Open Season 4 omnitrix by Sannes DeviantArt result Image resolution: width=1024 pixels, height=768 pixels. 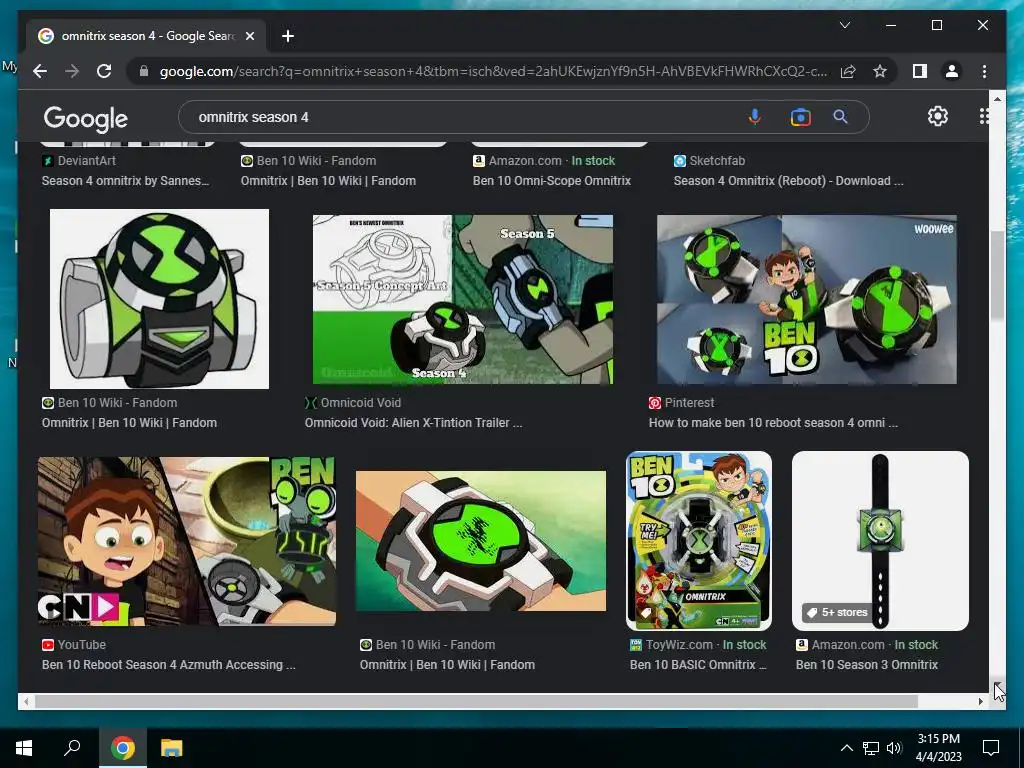point(125,181)
